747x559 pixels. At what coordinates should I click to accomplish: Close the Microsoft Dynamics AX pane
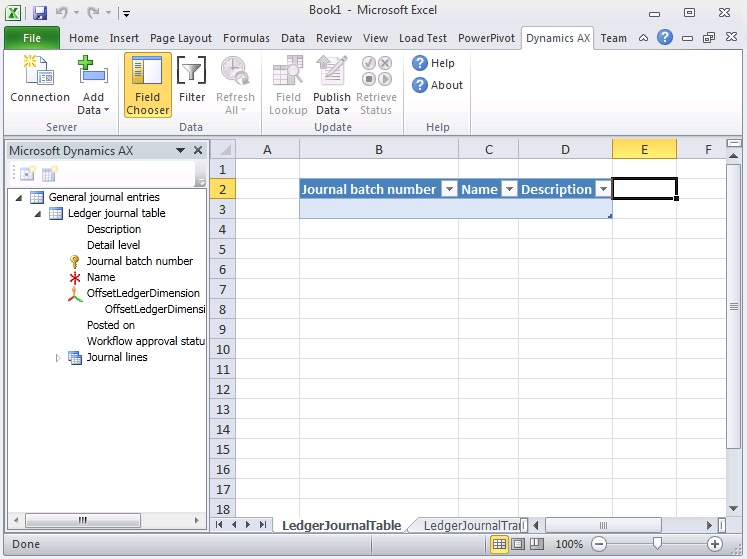tap(198, 151)
